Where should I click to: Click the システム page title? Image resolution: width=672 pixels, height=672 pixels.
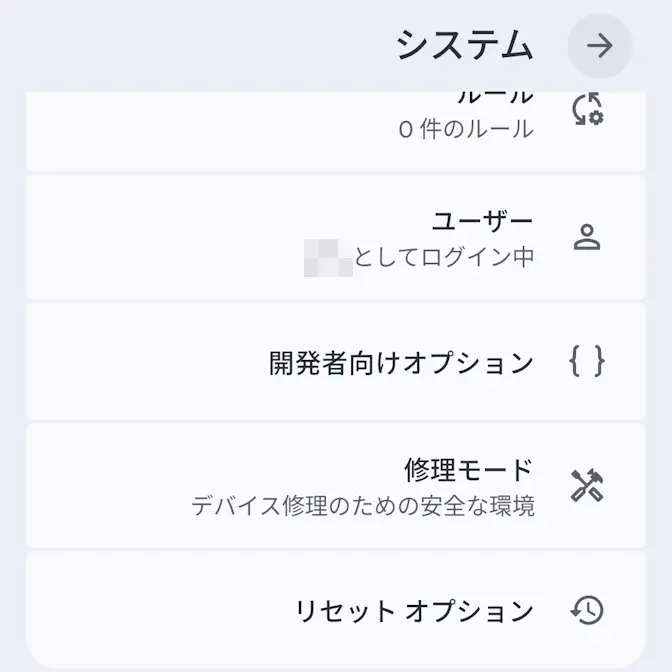point(464,46)
